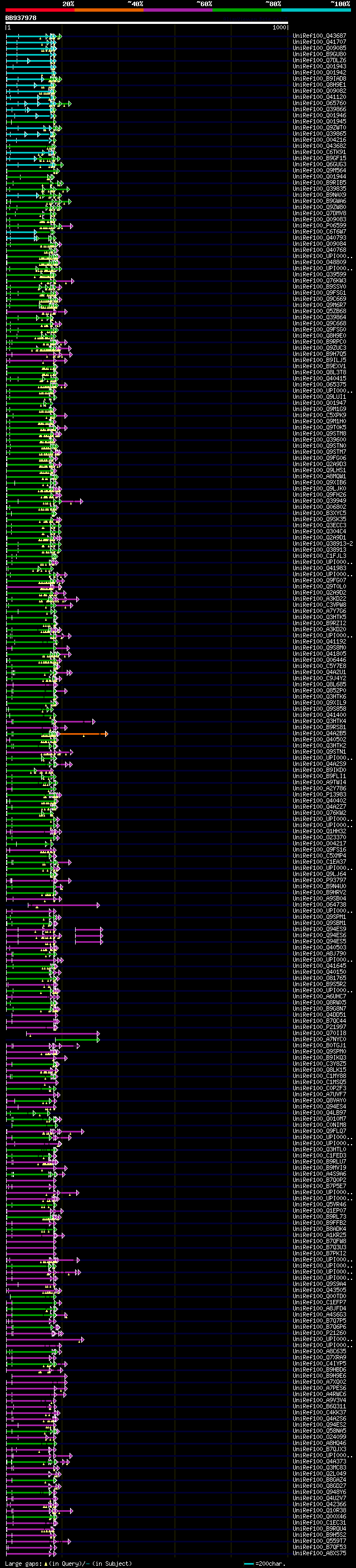The image size is (356, 1568).
Task: Select UniRef100_Q40768 label
Action: tap(319, 250)
